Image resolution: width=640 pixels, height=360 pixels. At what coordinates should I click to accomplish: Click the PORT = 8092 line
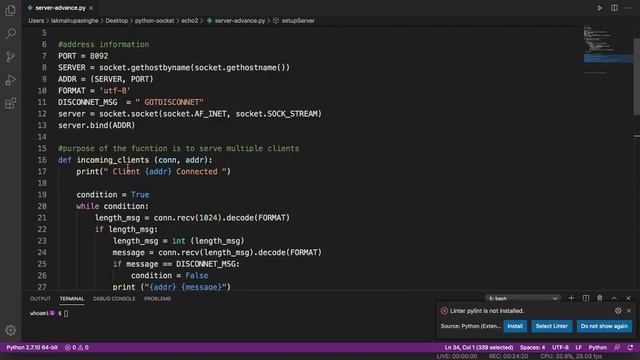[83, 56]
